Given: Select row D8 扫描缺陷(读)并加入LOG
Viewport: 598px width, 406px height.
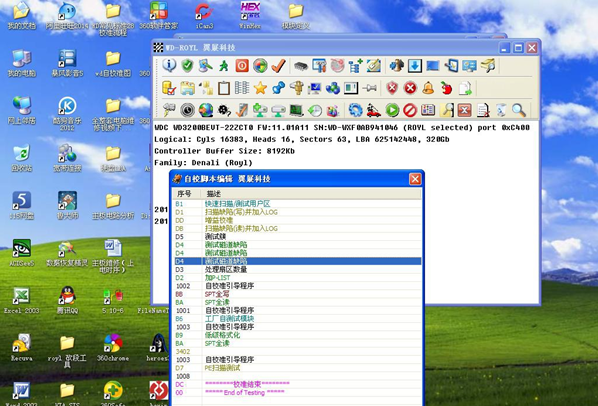Looking at the screenshot, I should coord(297,228).
